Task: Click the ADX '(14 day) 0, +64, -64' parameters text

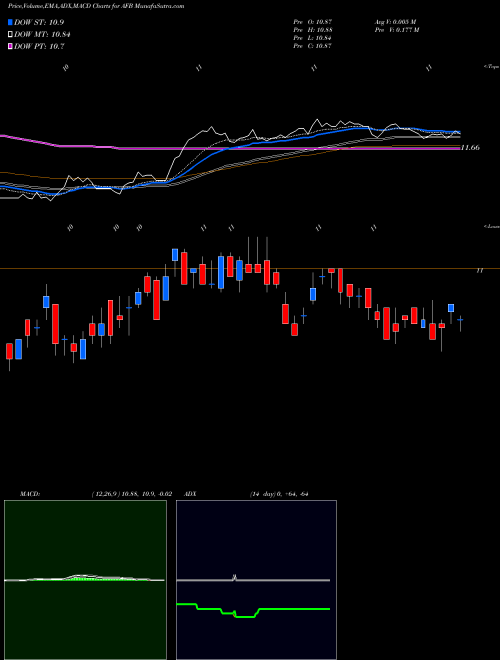Action: (279, 494)
